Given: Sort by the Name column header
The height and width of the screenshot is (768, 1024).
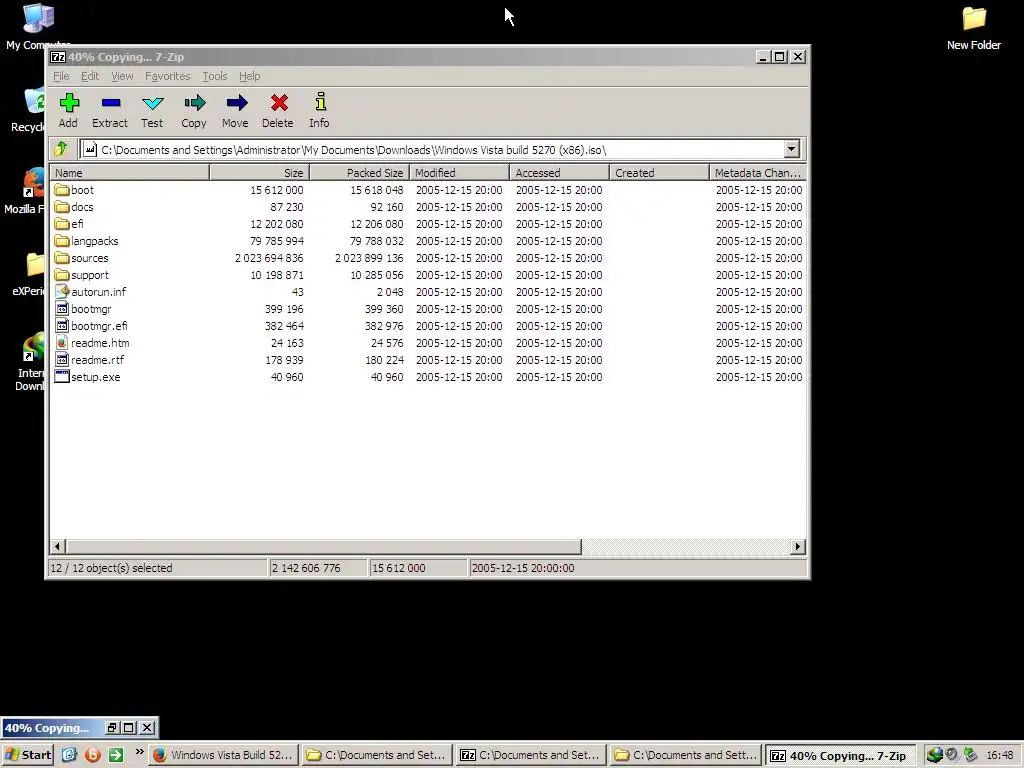Looking at the screenshot, I should (x=130, y=173).
